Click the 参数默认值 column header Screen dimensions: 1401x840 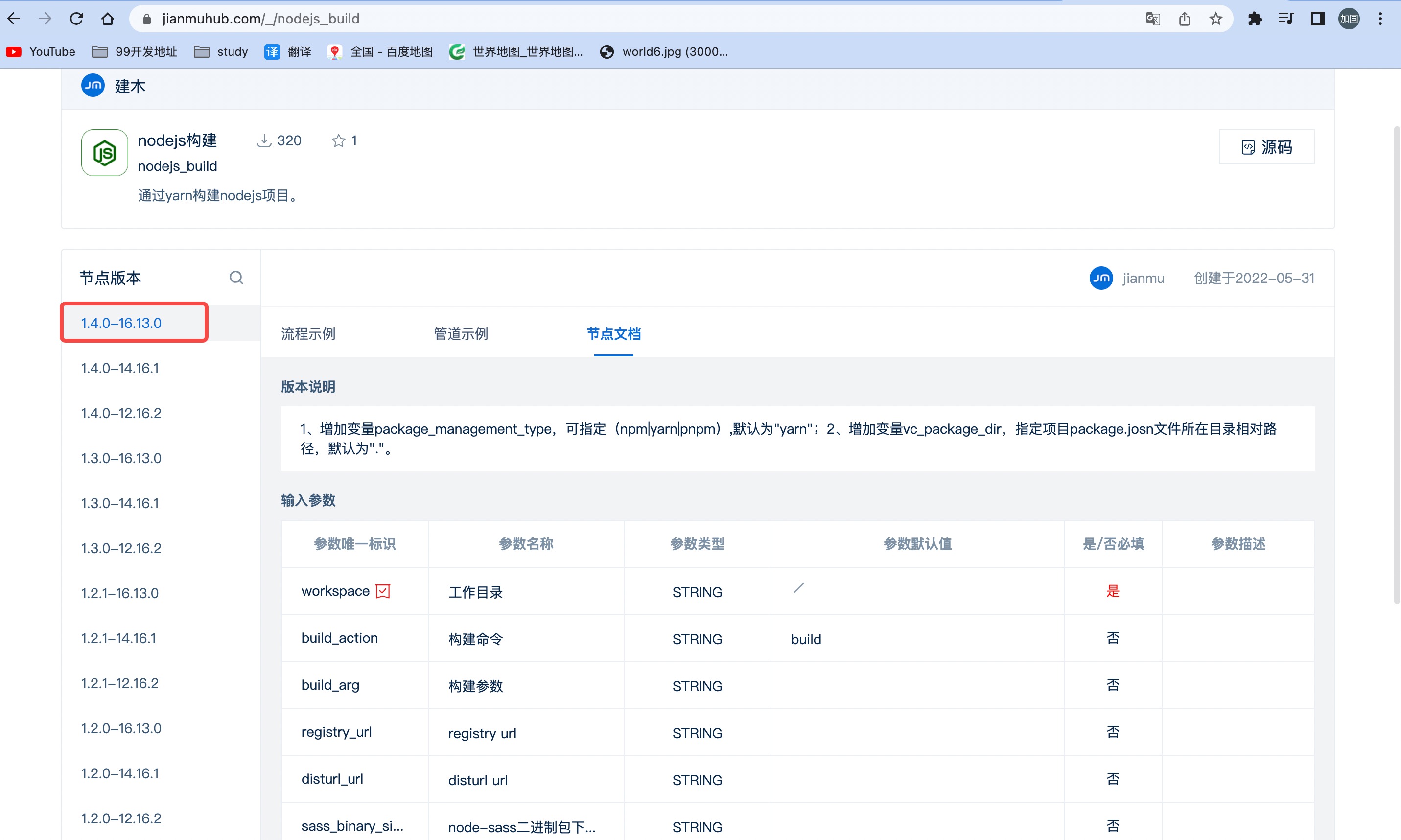click(917, 544)
